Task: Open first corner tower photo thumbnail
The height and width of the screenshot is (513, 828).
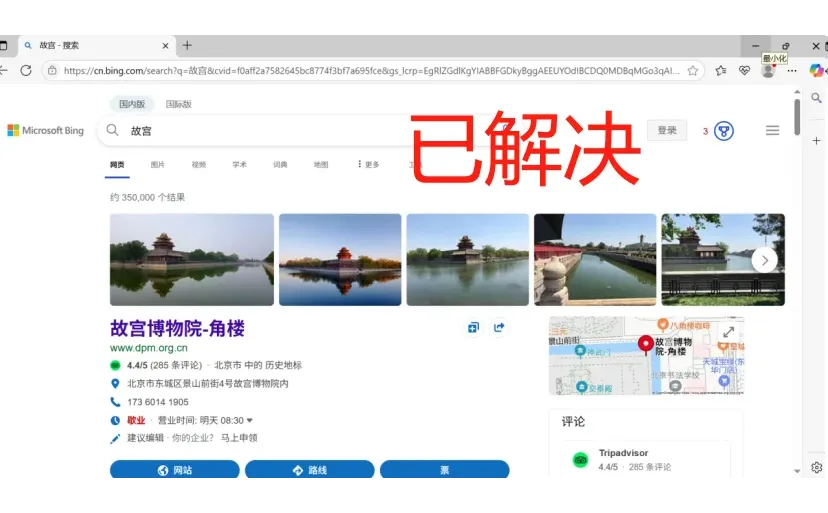Action: point(192,259)
